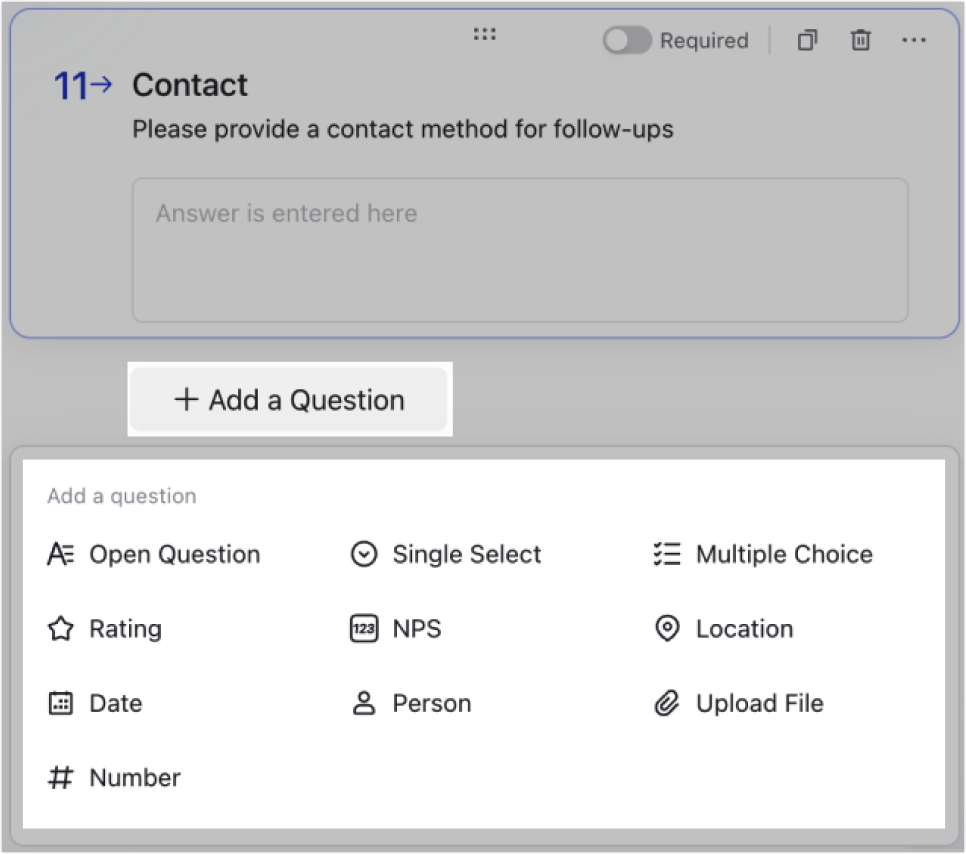The width and height of the screenshot is (966, 854).
Task: Click the question number 11 arrow
Action: (82, 86)
